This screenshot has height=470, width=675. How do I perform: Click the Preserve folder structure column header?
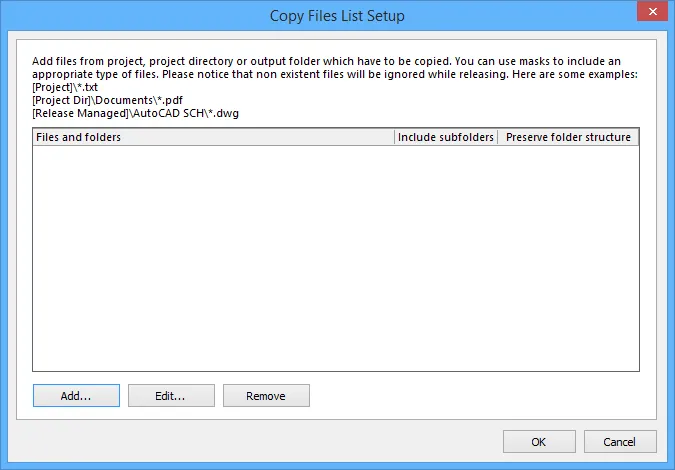568,137
